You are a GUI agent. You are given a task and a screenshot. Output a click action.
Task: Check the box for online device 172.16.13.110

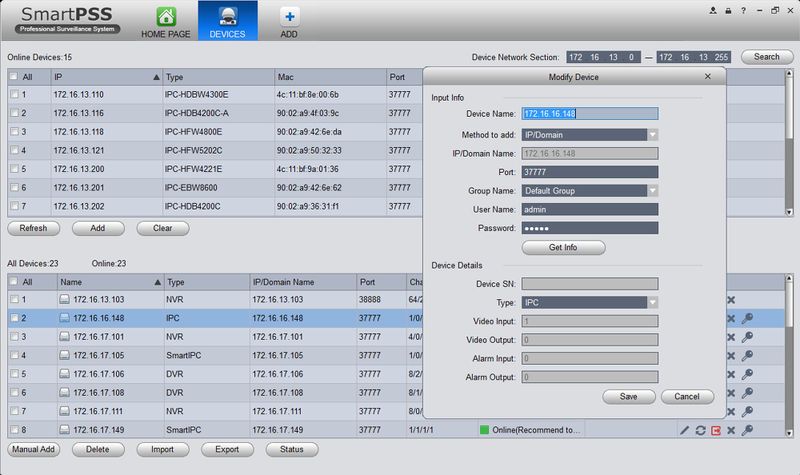click(x=13, y=95)
